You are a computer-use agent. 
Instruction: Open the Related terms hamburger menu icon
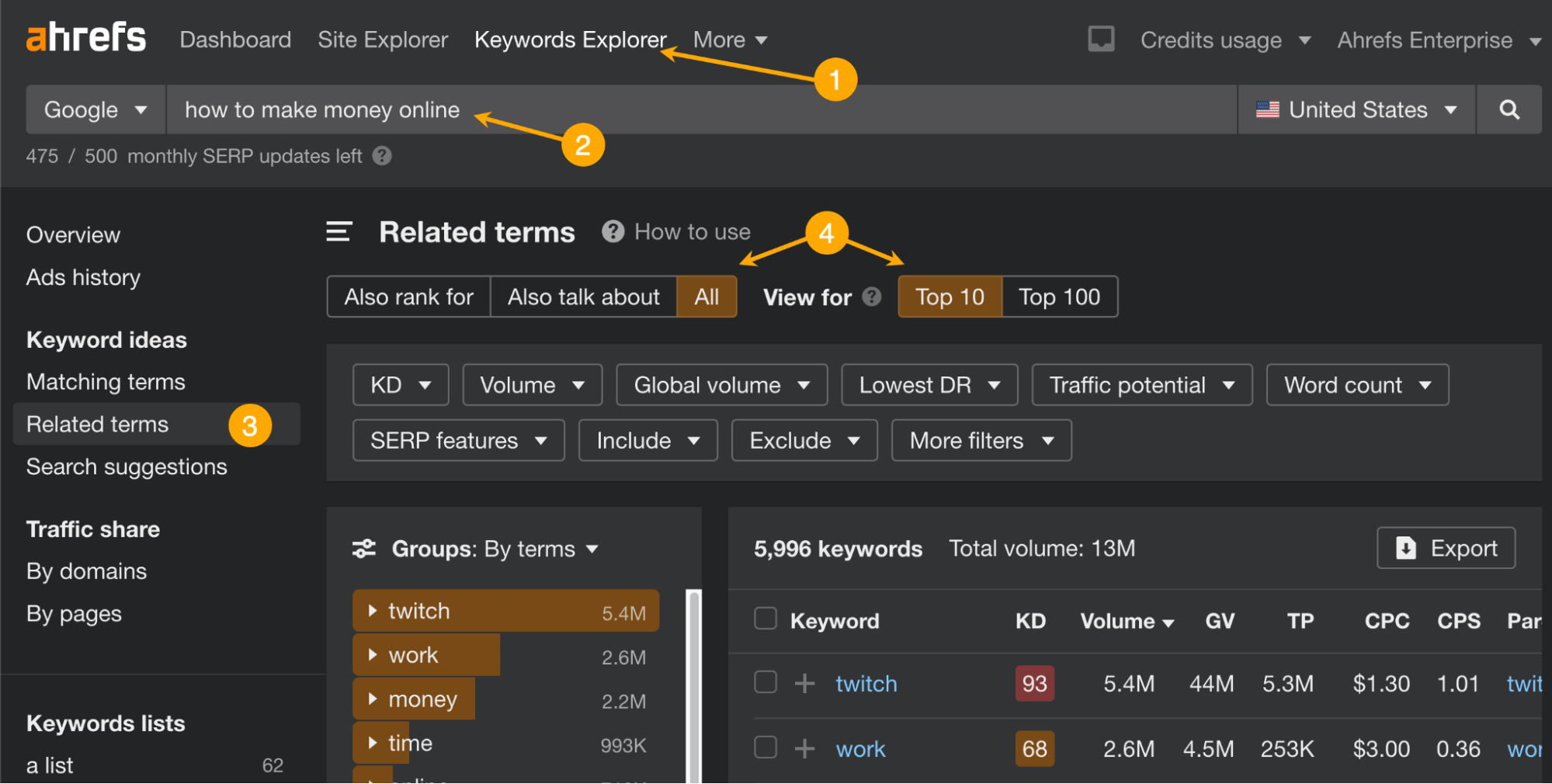click(x=338, y=231)
